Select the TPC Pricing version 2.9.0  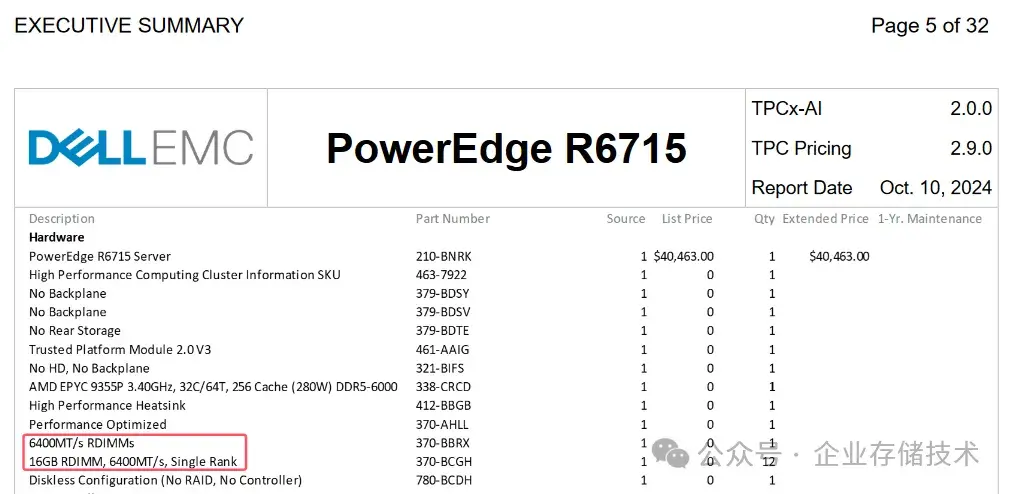click(x=971, y=148)
